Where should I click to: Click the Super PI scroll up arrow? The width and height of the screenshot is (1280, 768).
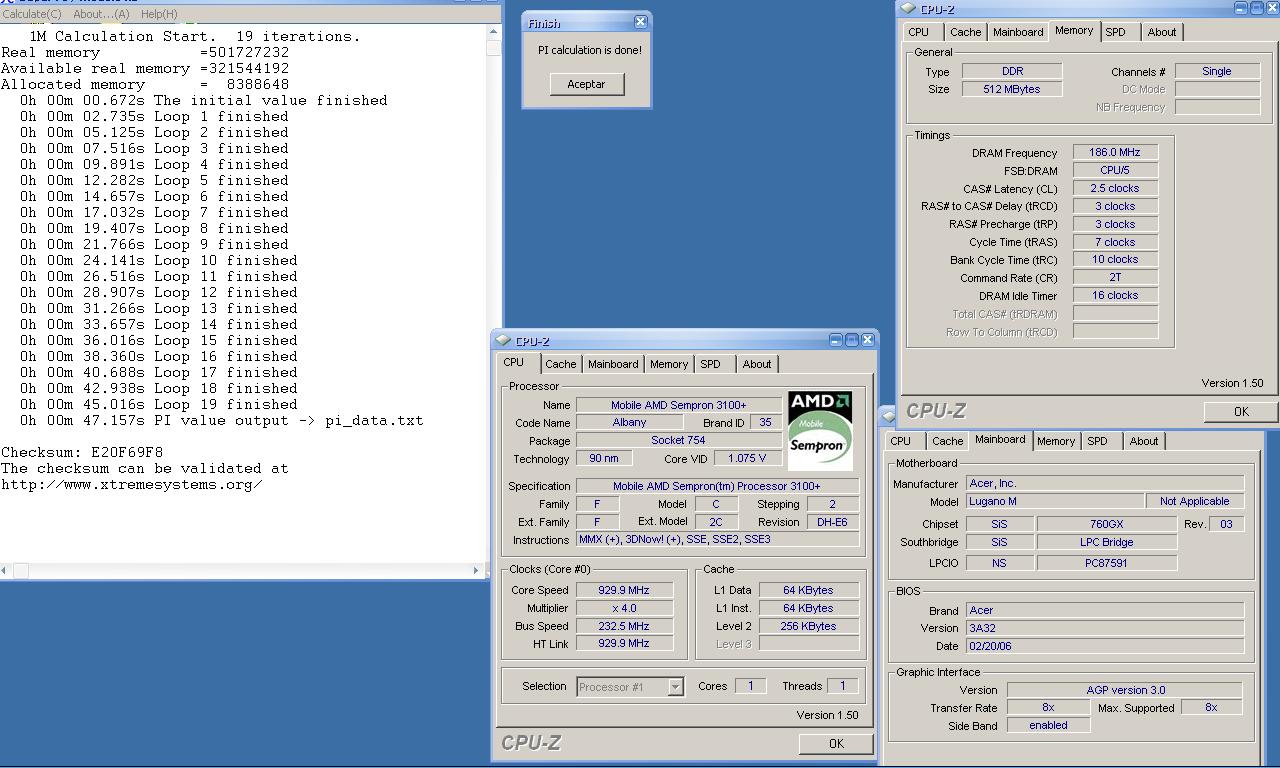tap(494, 33)
